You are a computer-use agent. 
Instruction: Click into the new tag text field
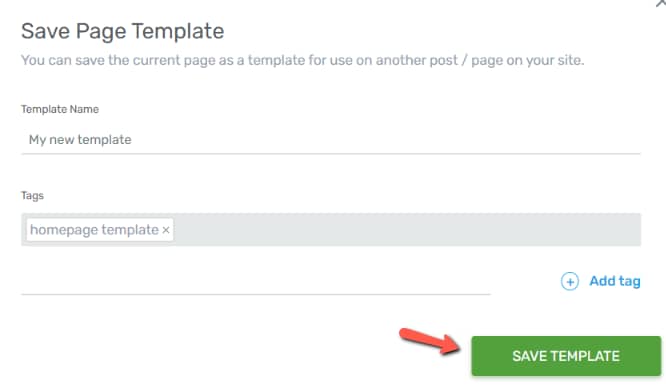pos(256,281)
